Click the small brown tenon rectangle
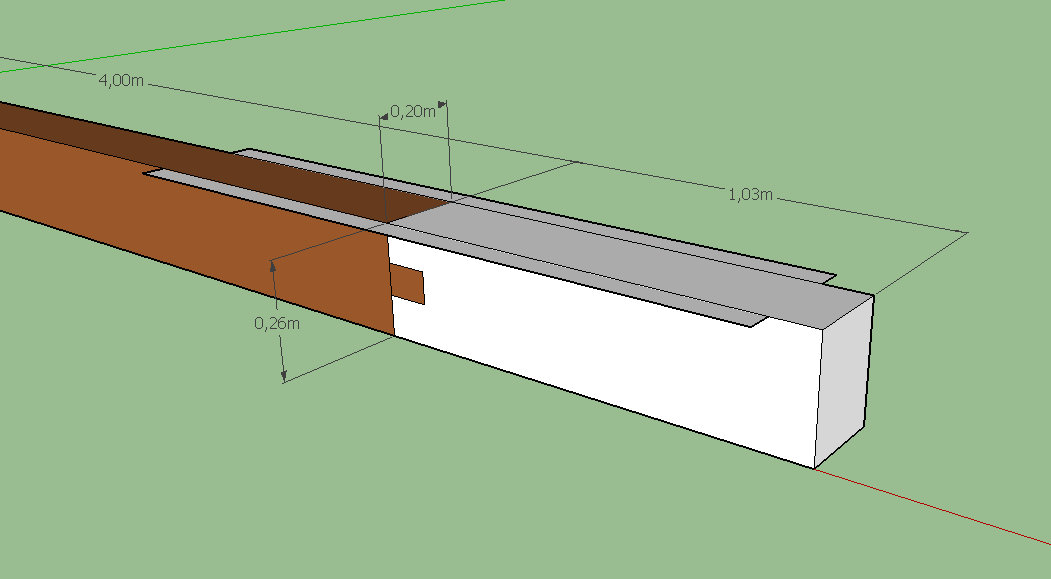1051x579 pixels. (x=408, y=283)
